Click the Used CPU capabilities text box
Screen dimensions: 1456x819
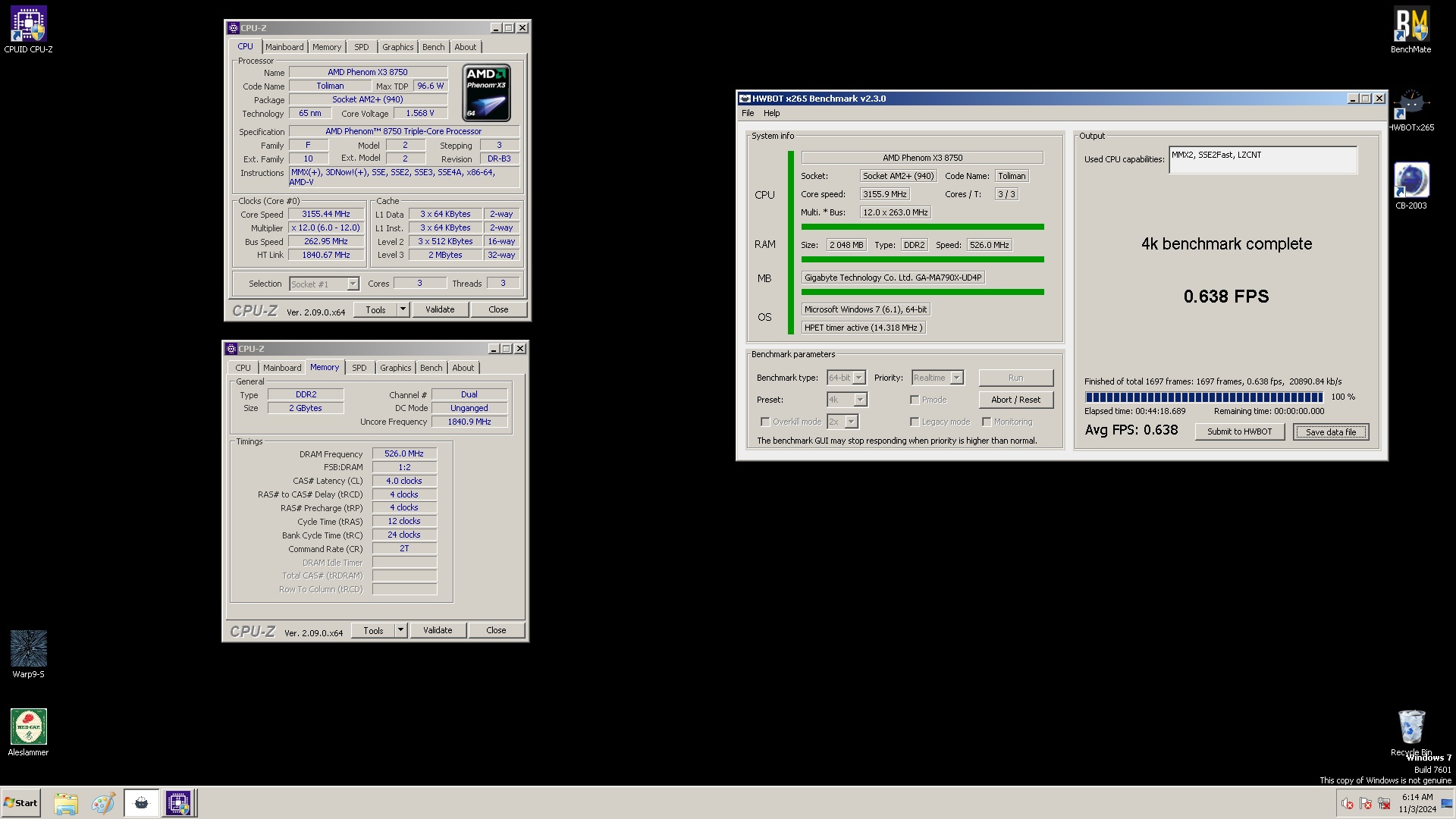(x=1263, y=160)
